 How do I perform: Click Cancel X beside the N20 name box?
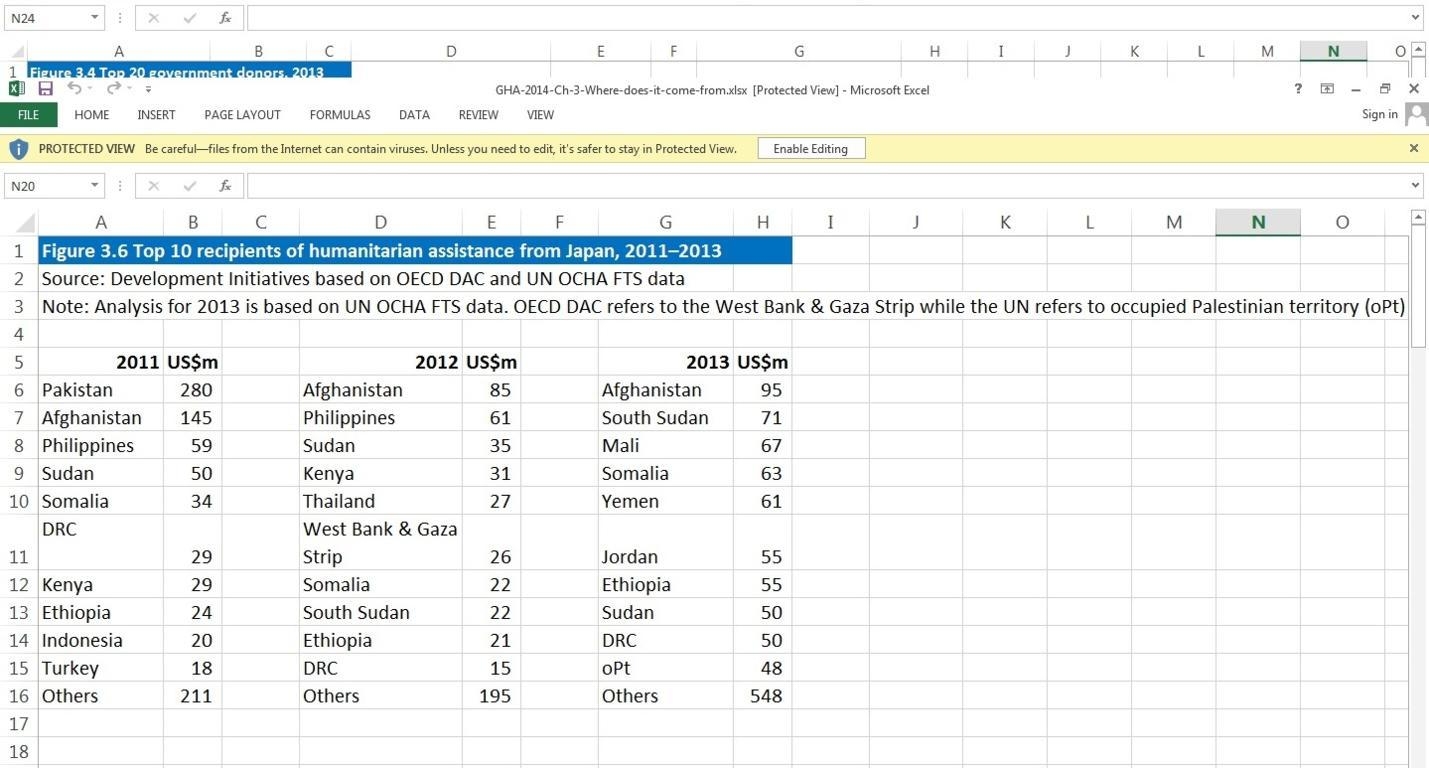(x=154, y=186)
